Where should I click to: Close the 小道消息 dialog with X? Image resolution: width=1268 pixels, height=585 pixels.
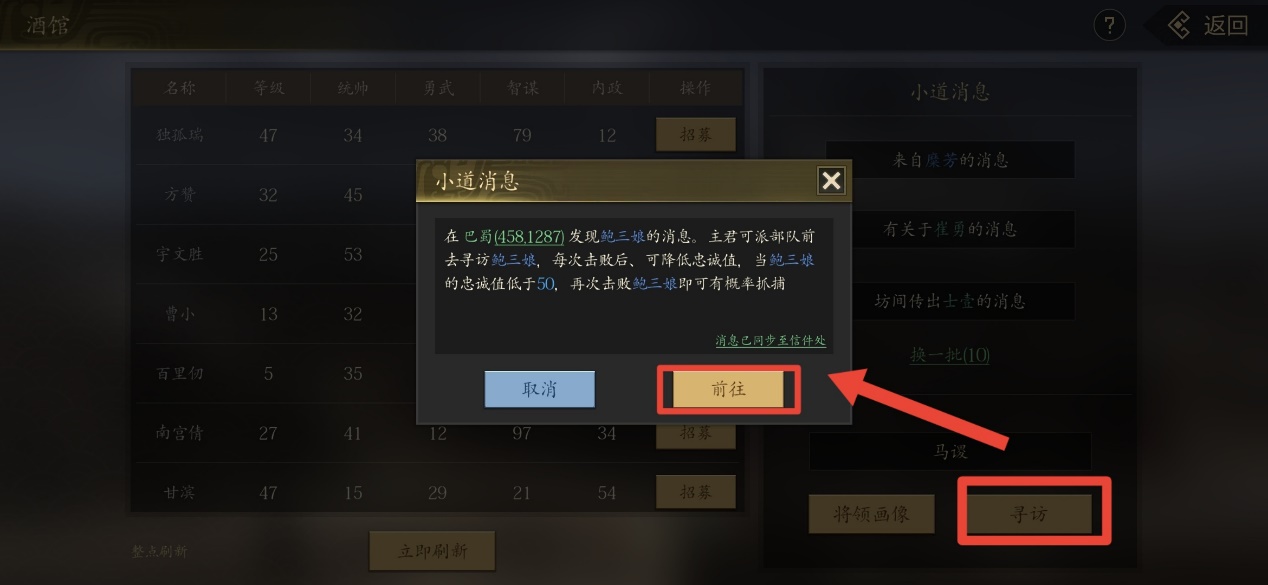pyautogui.click(x=831, y=180)
